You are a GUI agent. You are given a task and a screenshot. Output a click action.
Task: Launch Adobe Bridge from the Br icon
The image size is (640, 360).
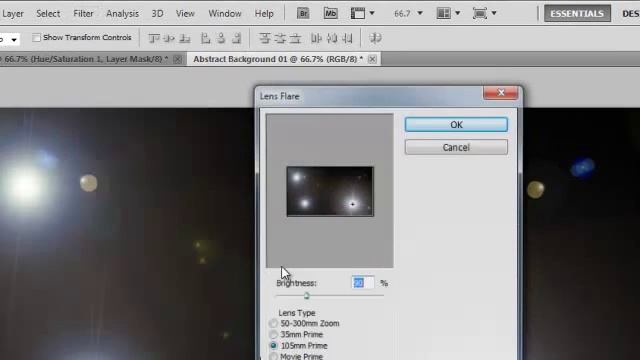pyautogui.click(x=303, y=13)
